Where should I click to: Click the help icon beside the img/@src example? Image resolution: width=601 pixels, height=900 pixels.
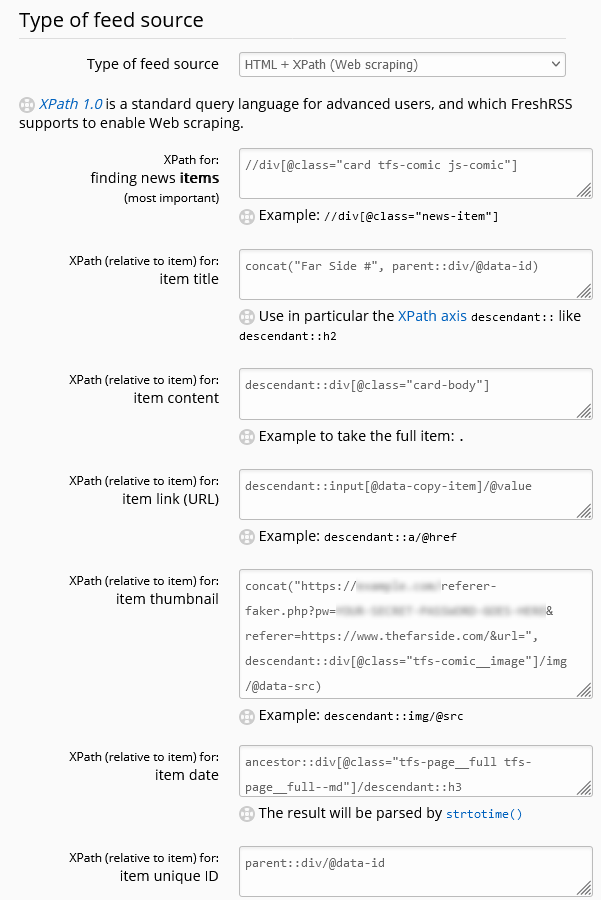coord(246,716)
